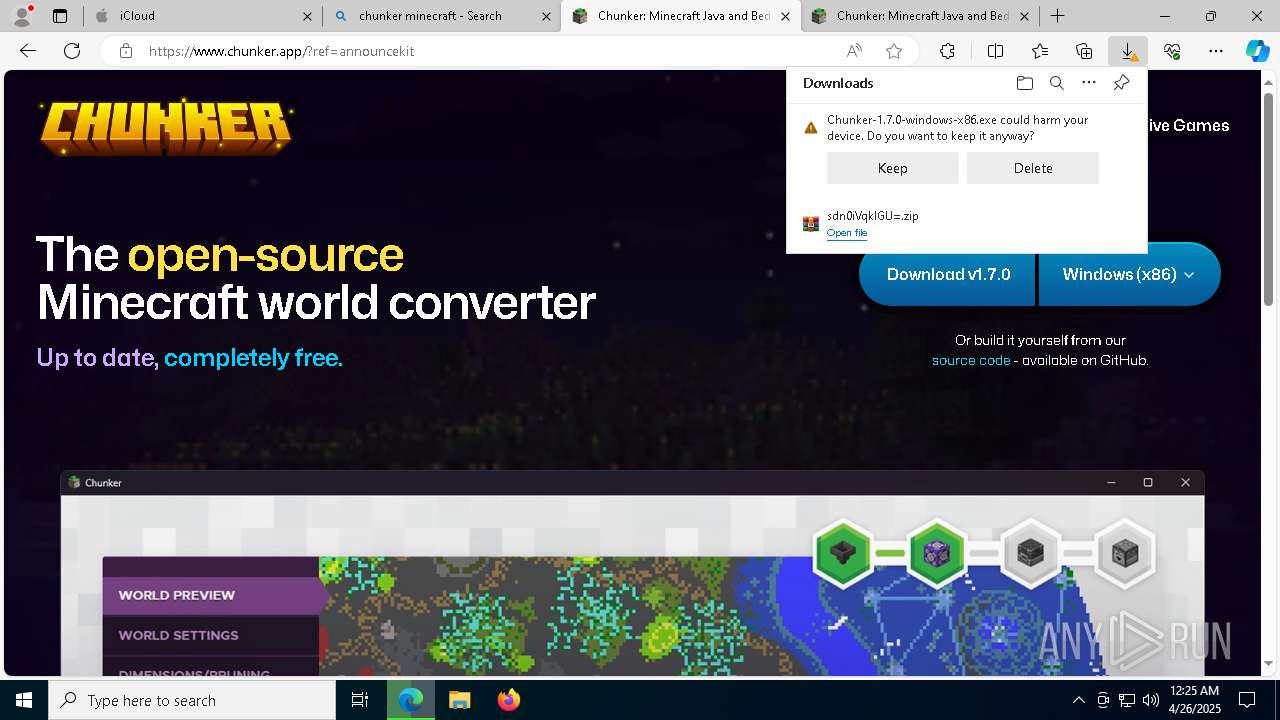Open the source code link
This screenshot has width=1280, height=720.
point(971,360)
